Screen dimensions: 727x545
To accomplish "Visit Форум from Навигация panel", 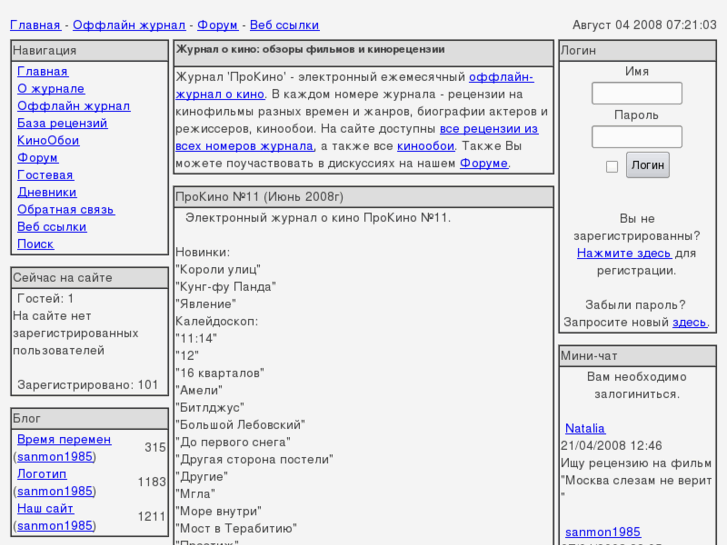I will coord(38,158).
